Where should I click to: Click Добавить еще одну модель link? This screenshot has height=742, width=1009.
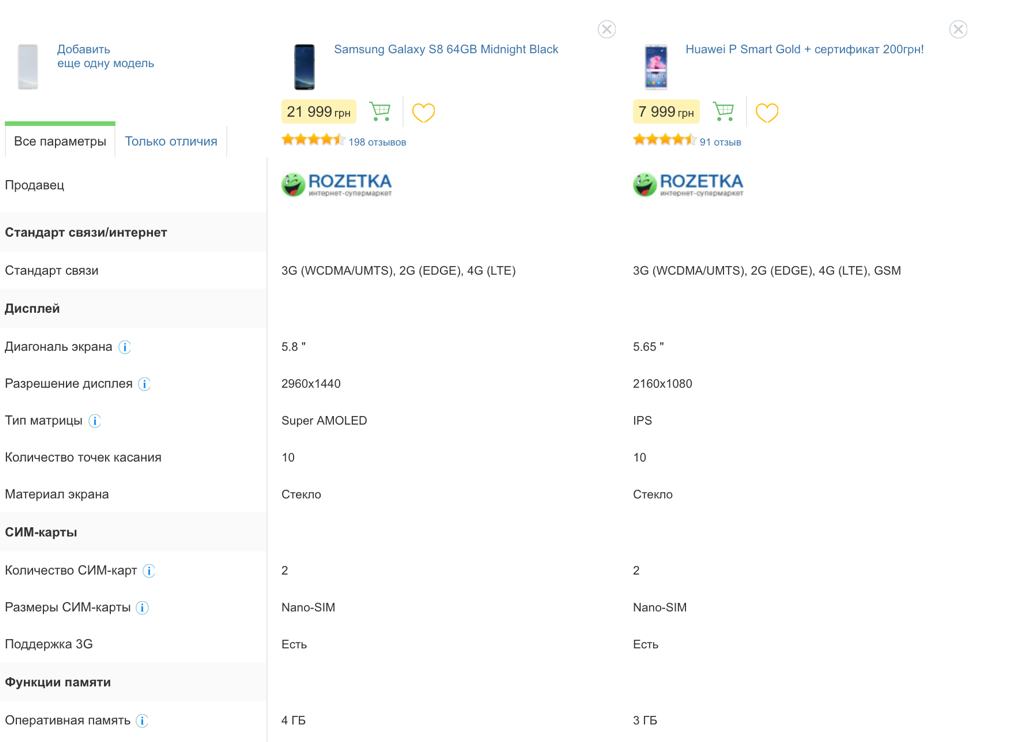pos(106,56)
